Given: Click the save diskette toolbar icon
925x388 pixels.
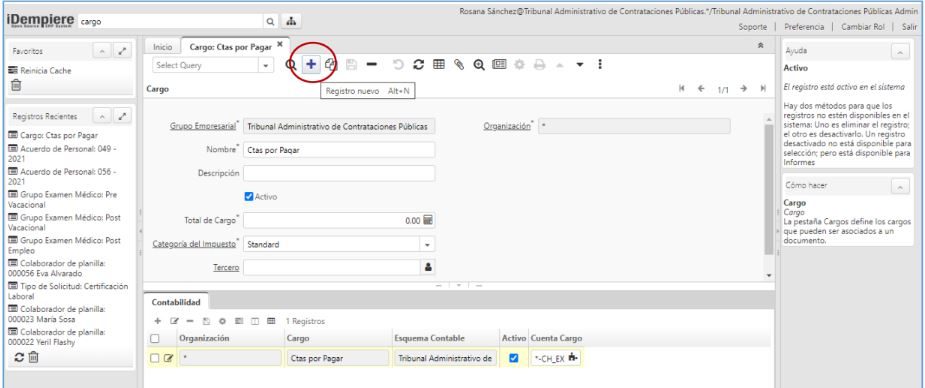Looking at the screenshot, I should tap(351, 65).
